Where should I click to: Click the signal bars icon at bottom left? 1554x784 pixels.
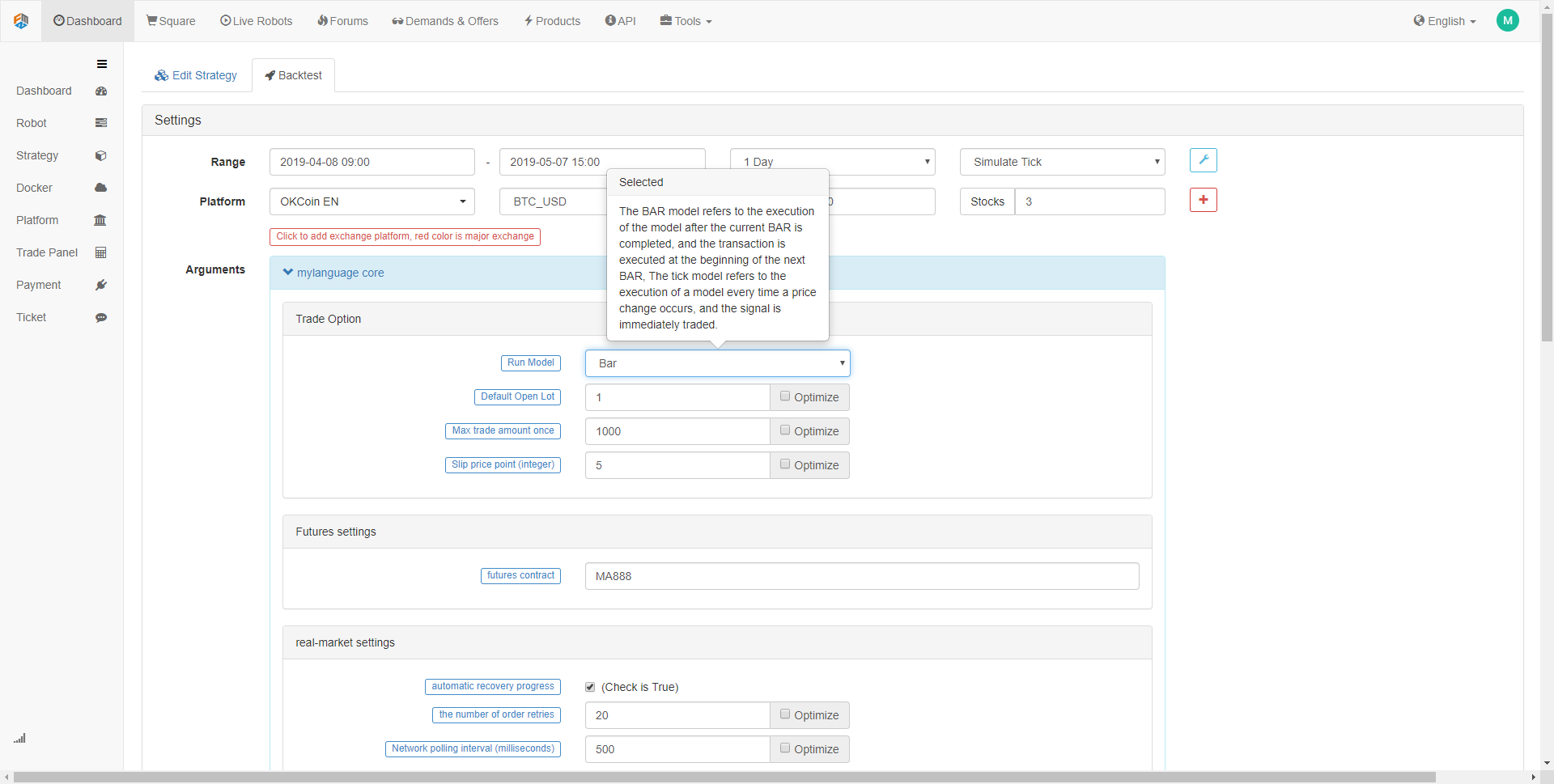click(19, 738)
